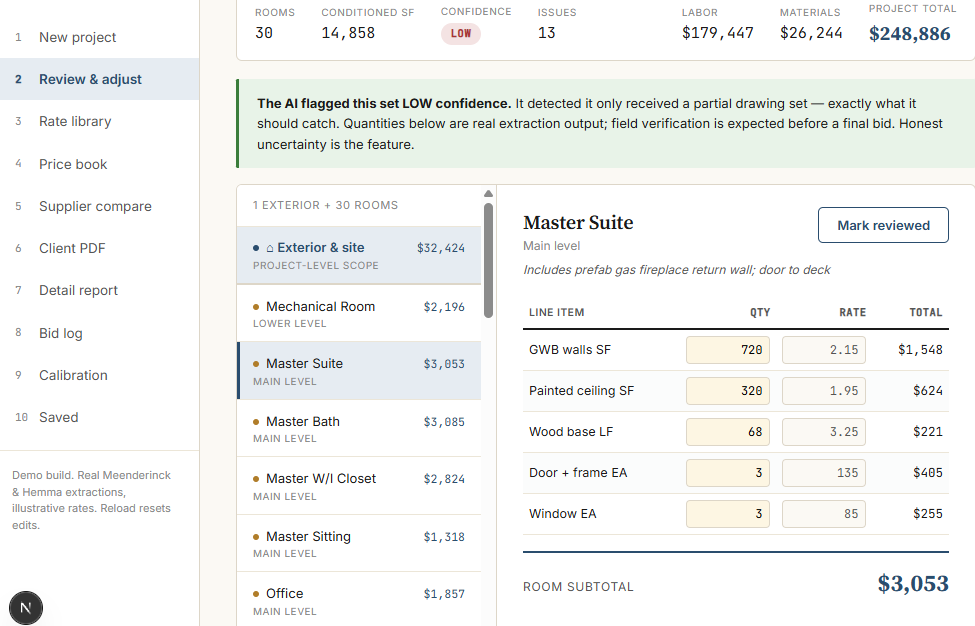Open Master W/I Closet room
Screen dimensions: 975x626
pos(359,486)
